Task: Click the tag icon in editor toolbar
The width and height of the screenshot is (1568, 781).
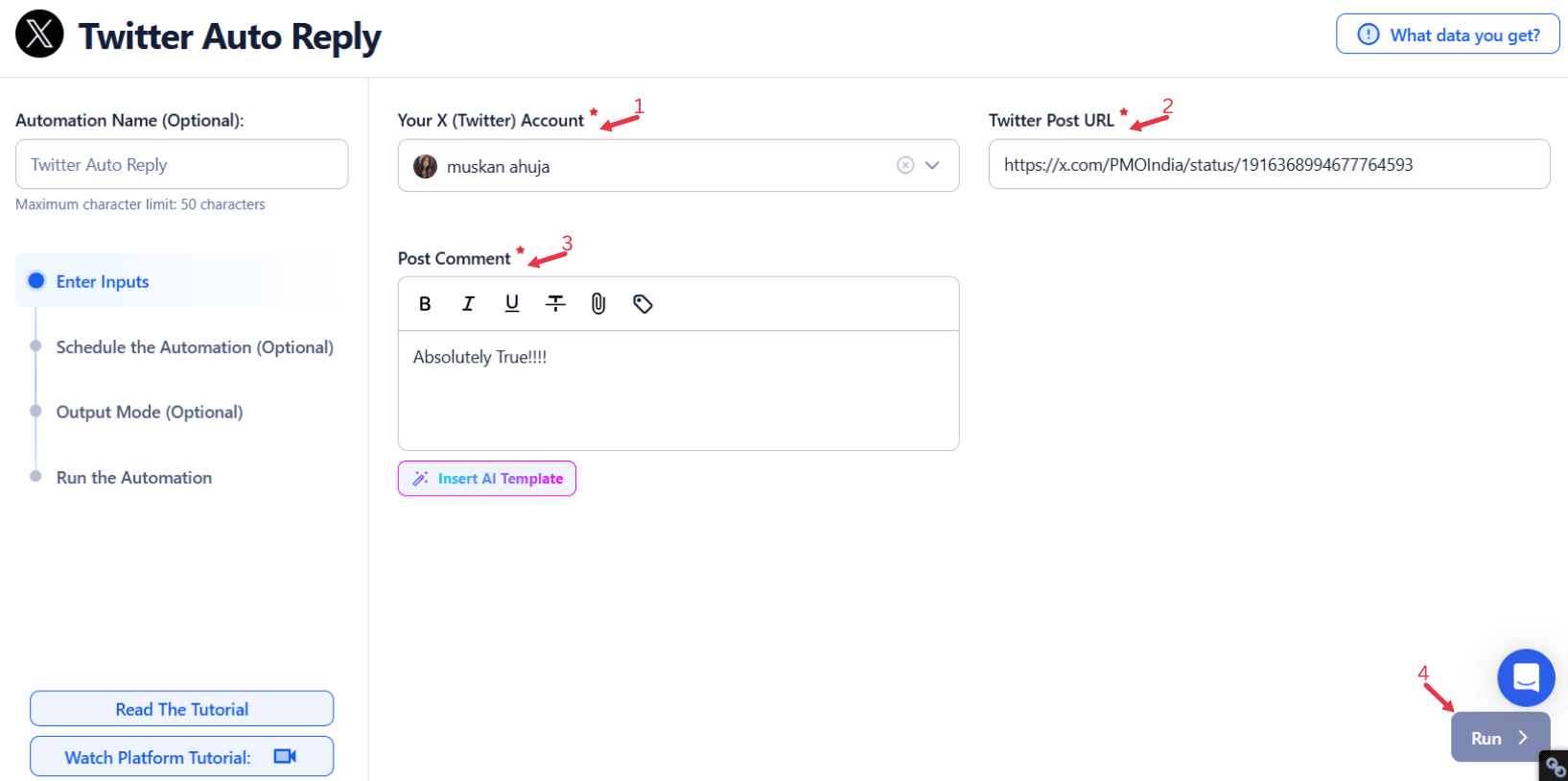Action: 643,304
